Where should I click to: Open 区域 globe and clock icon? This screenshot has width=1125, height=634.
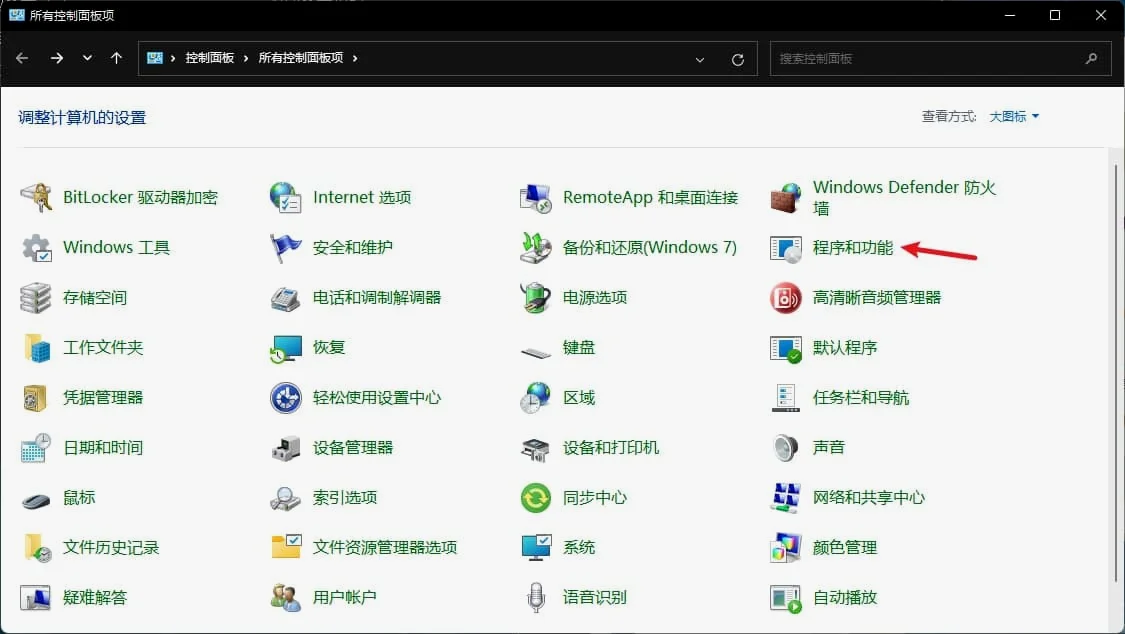(535, 398)
